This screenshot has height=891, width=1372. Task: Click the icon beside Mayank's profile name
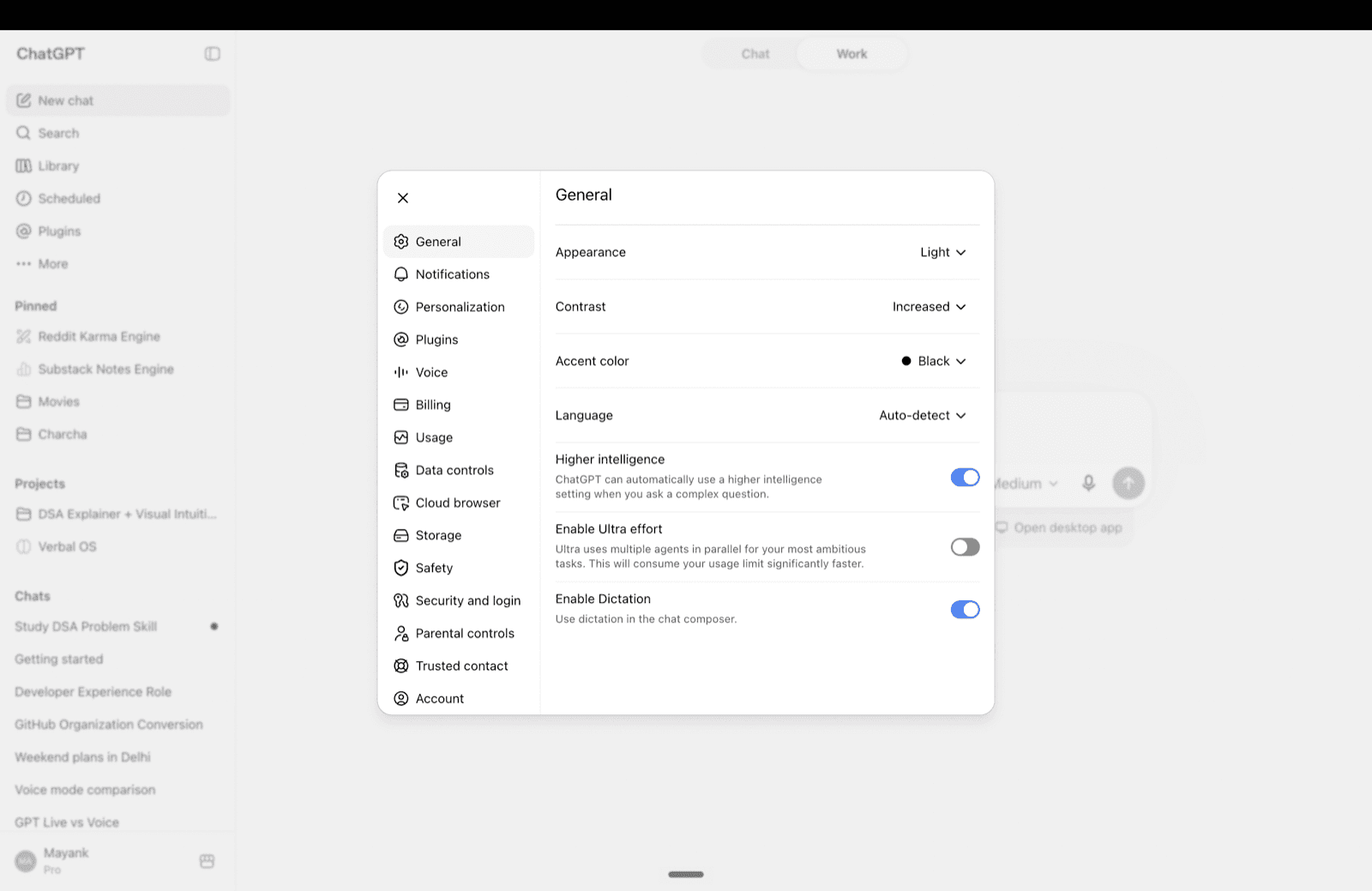pos(207,861)
